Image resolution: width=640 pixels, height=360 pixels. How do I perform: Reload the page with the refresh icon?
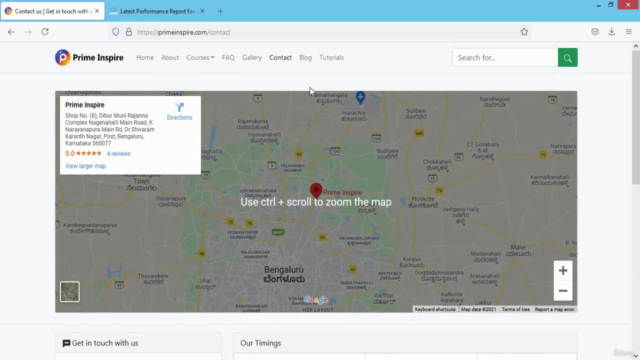[x=45, y=32]
